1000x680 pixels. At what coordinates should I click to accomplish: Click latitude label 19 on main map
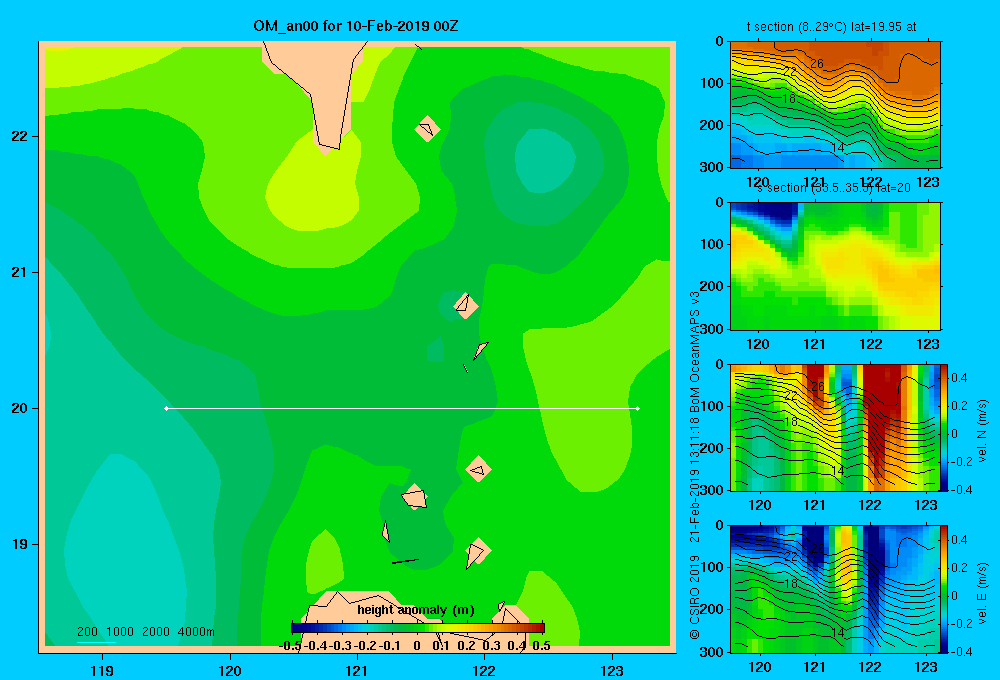click(20, 544)
